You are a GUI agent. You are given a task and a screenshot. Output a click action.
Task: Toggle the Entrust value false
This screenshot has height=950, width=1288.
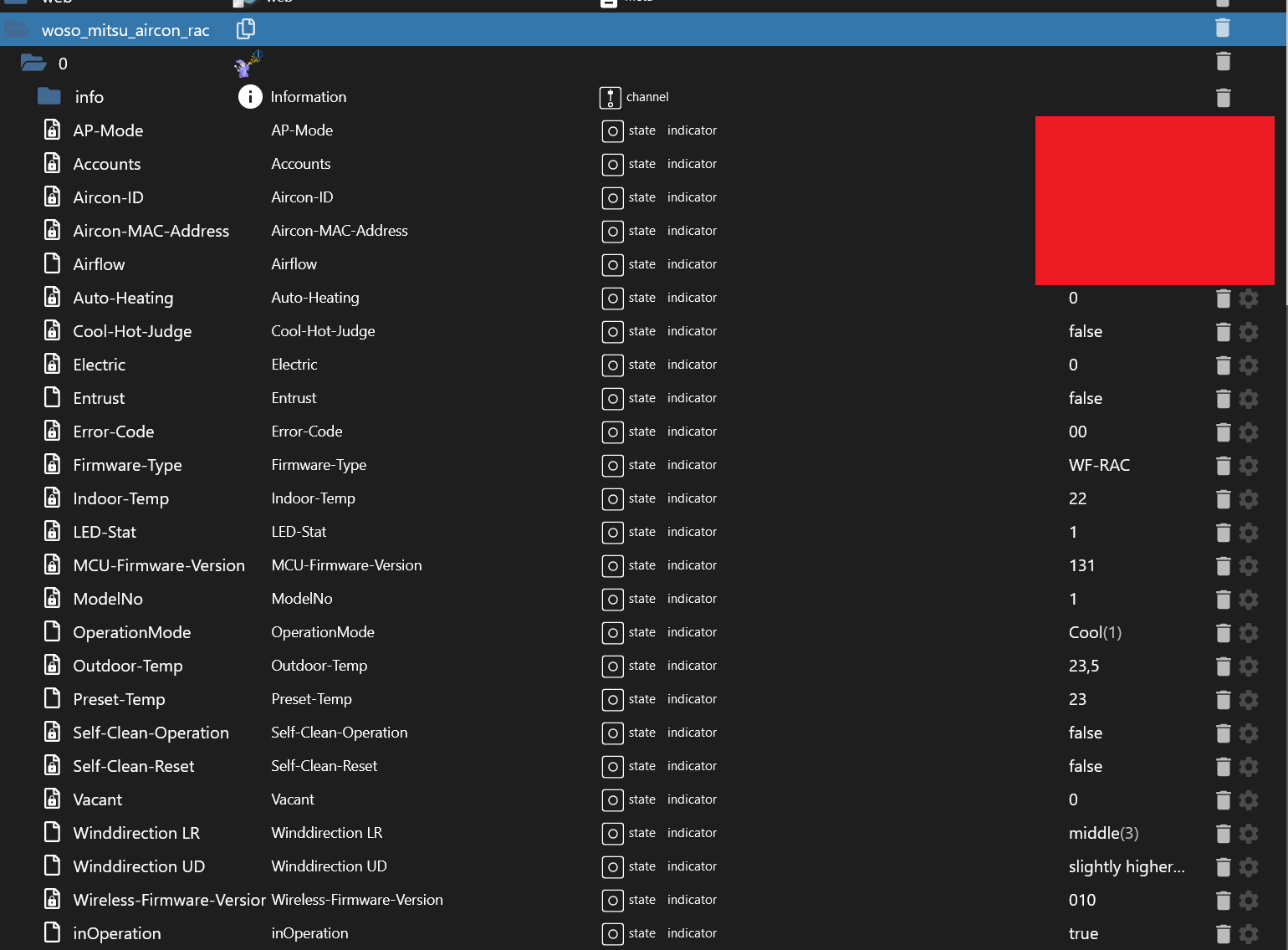(1085, 399)
